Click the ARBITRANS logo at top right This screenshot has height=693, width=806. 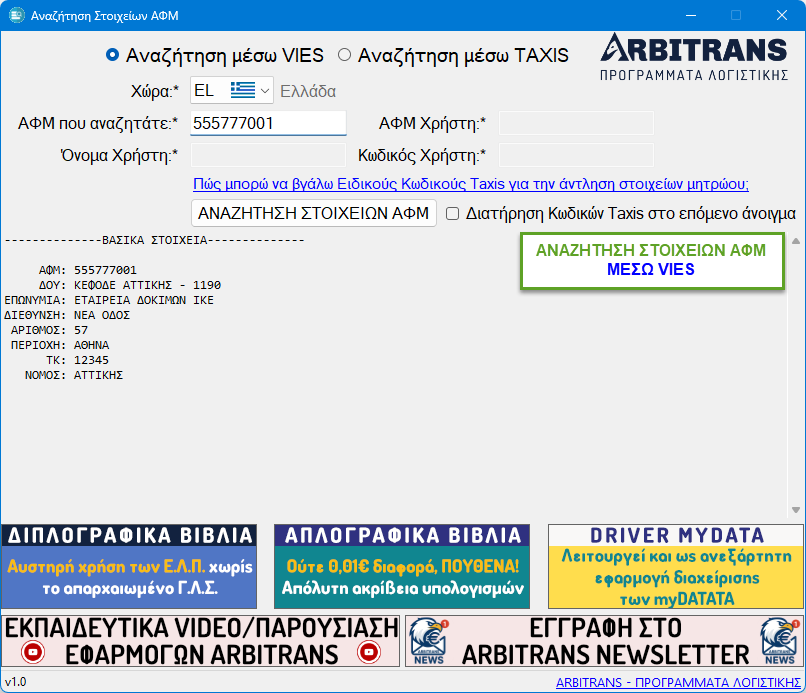click(x=694, y=57)
